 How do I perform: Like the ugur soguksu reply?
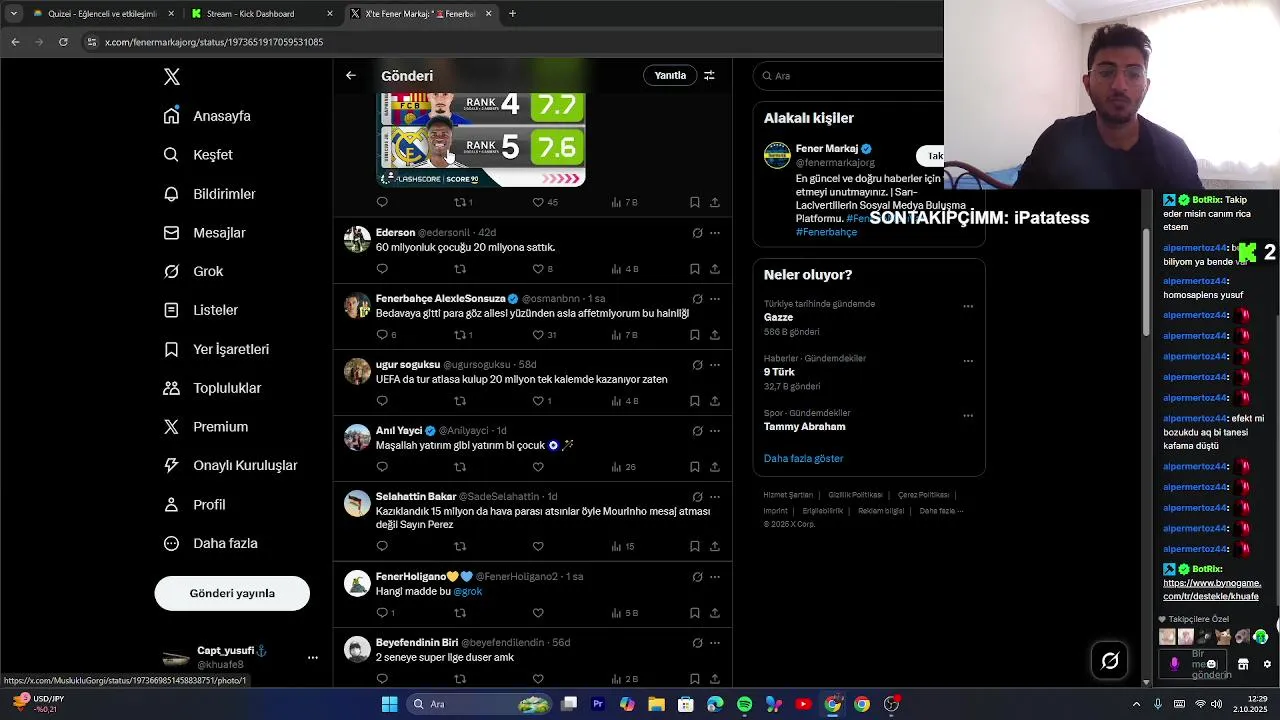pos(538,401)
